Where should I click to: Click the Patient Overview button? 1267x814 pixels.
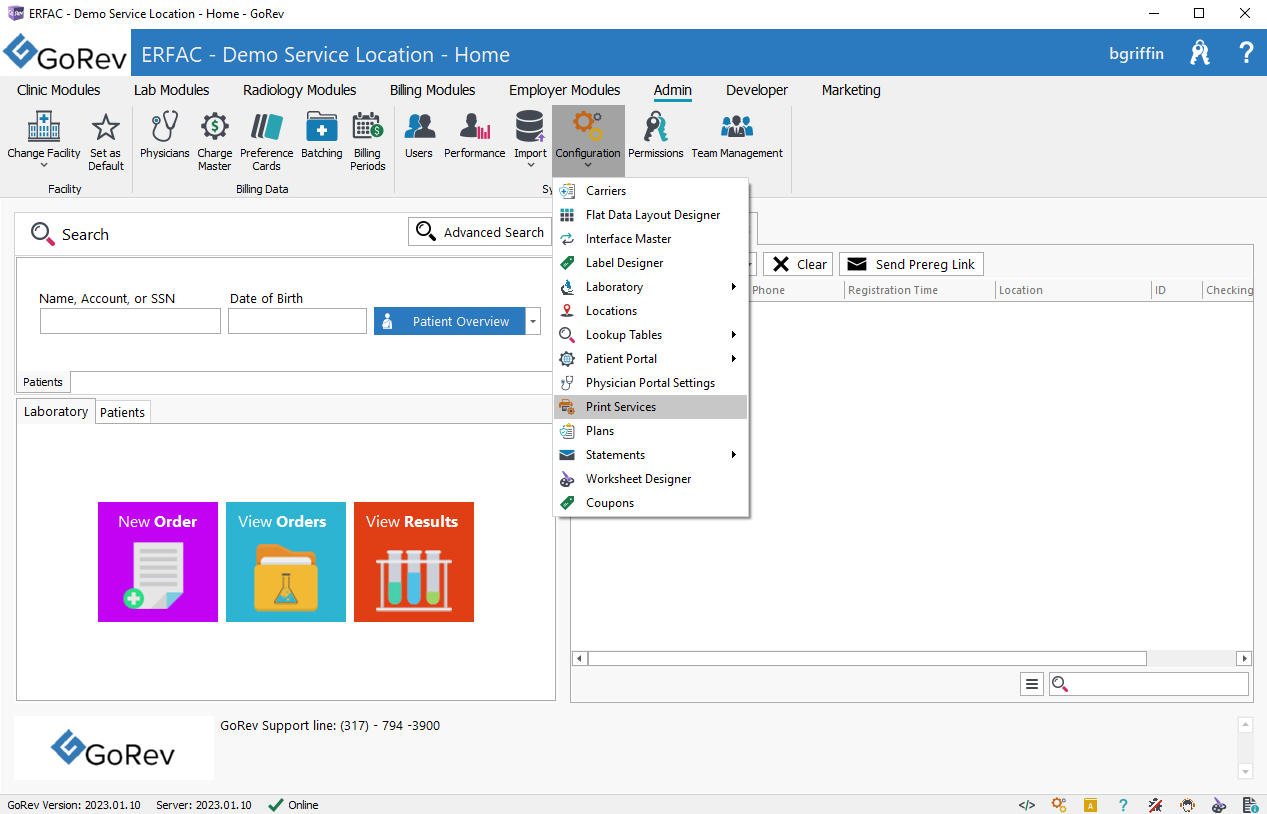[x=450, y=321]
